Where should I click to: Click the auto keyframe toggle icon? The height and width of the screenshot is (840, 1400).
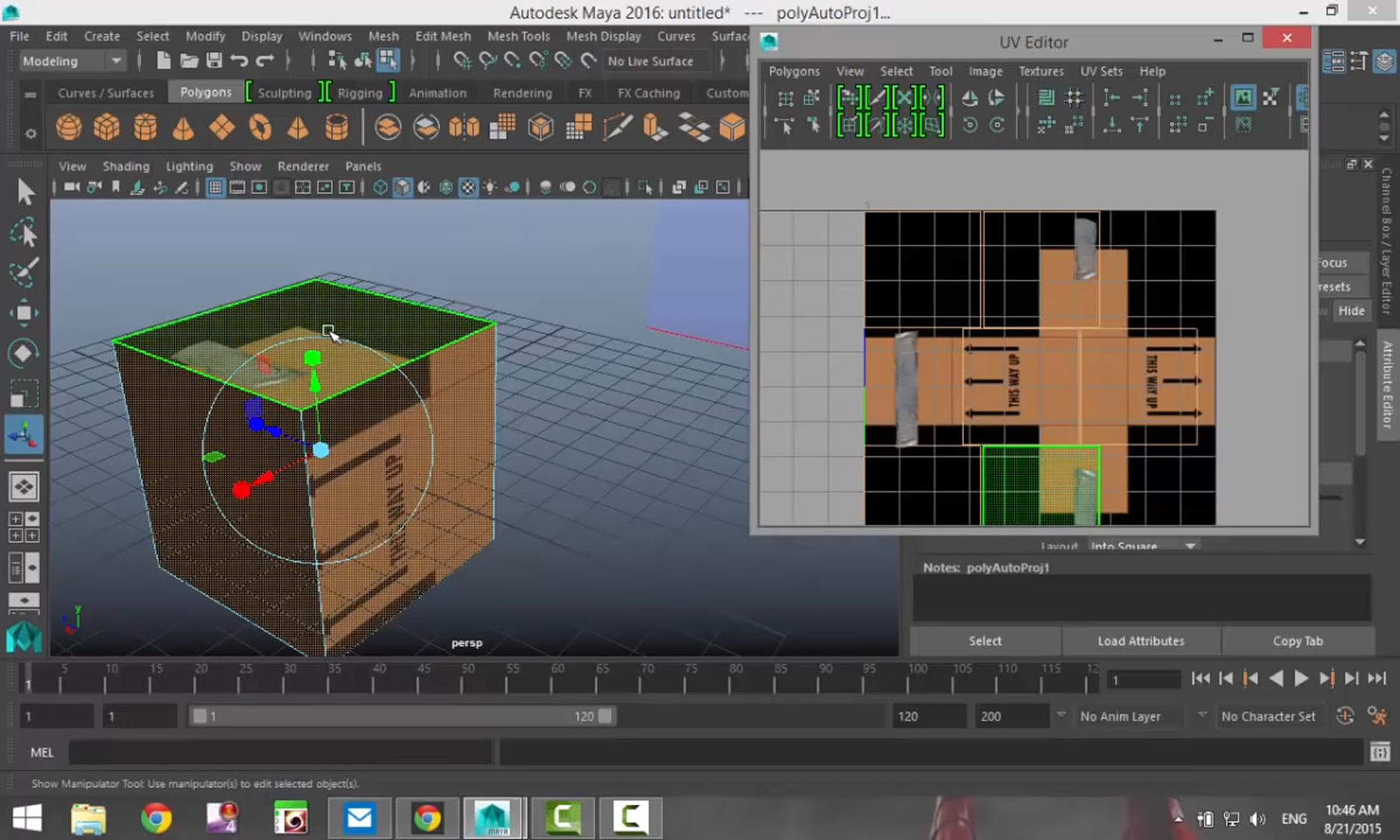(1345, 716)
